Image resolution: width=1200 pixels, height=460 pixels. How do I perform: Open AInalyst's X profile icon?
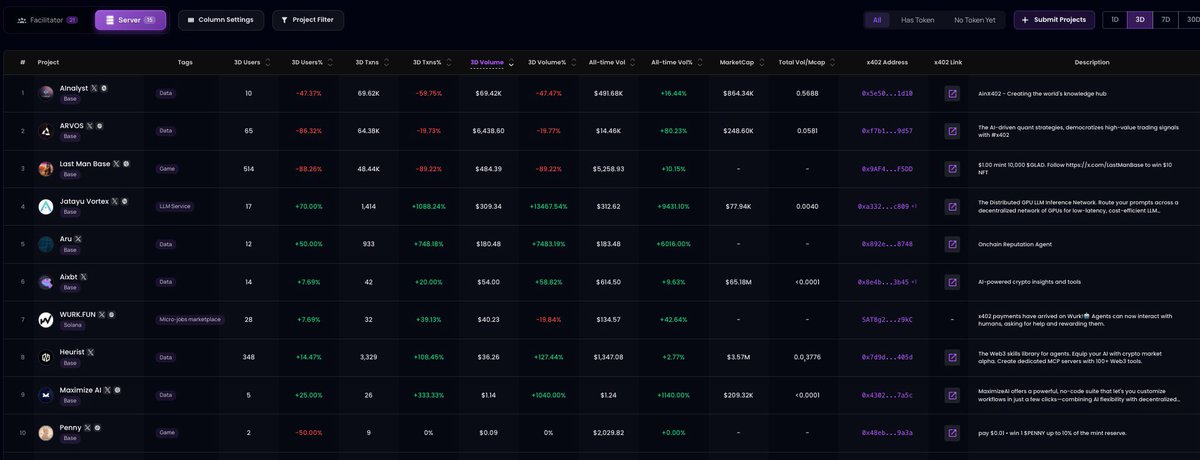[x=95, y=88]
